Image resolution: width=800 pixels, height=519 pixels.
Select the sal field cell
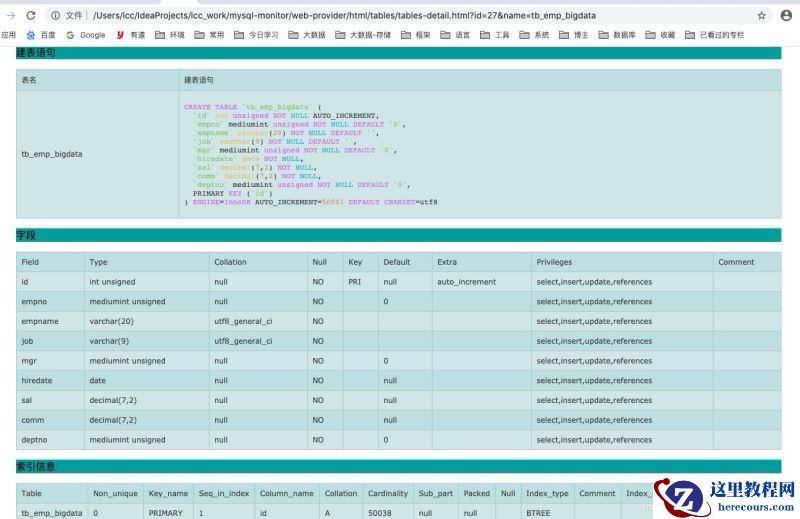click(x=50, y=401)
